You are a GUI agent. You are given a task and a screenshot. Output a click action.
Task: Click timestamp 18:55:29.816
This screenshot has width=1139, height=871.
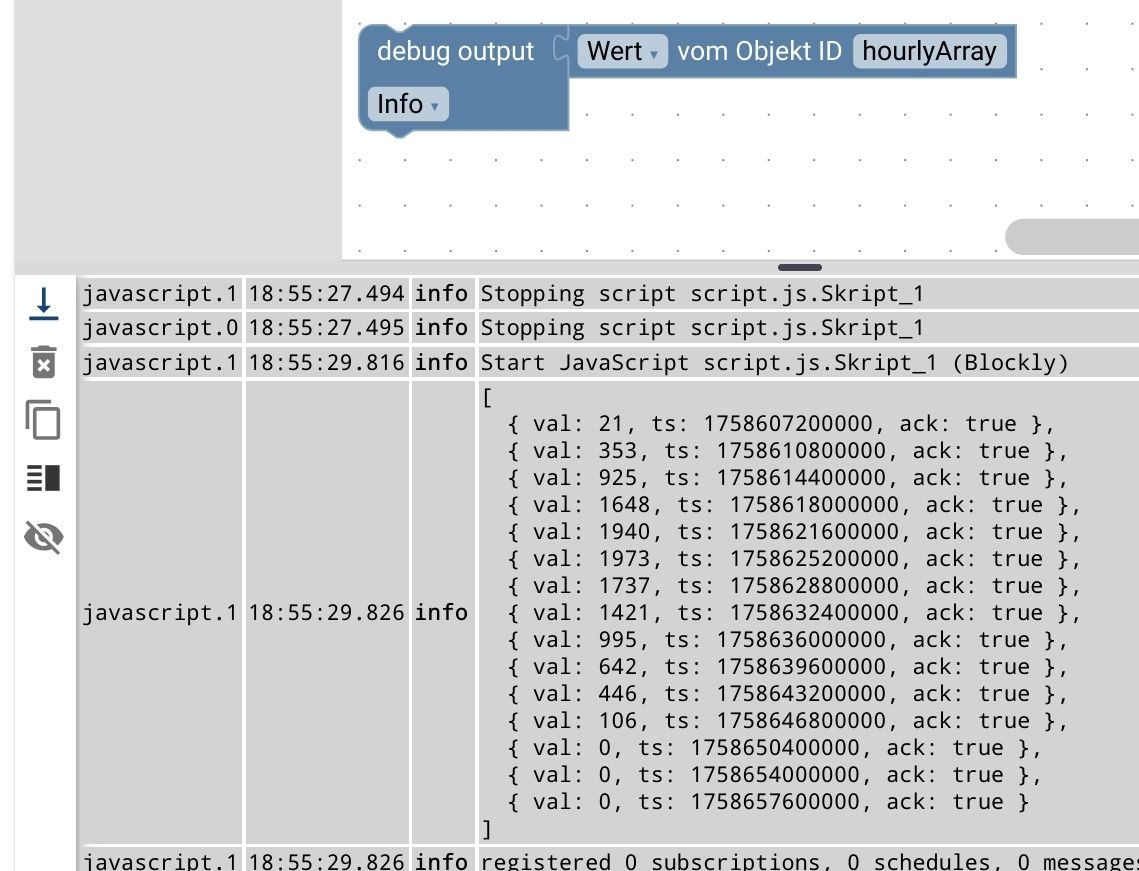point(326,362)
